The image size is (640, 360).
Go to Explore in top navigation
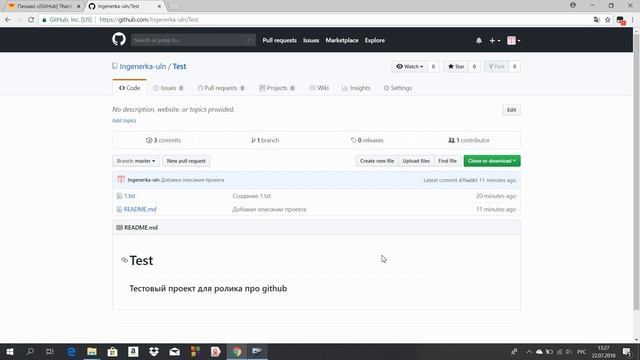pos(375,40)
